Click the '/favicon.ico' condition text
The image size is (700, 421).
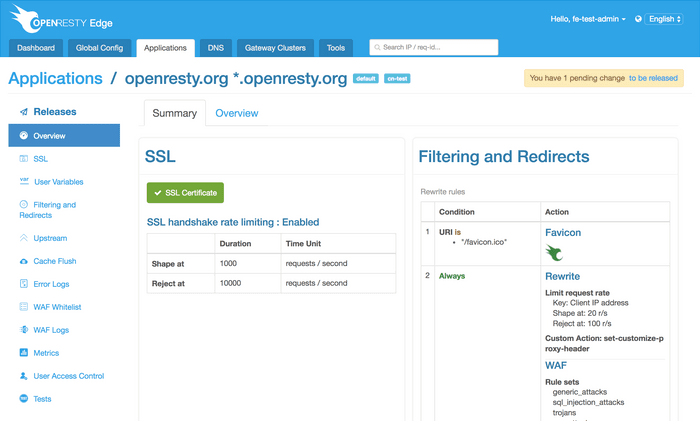point(484,242)
